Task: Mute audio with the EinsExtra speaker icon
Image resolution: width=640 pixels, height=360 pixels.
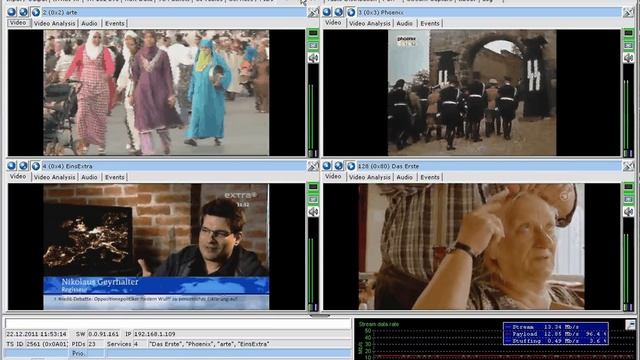Action: coord(313,212)
